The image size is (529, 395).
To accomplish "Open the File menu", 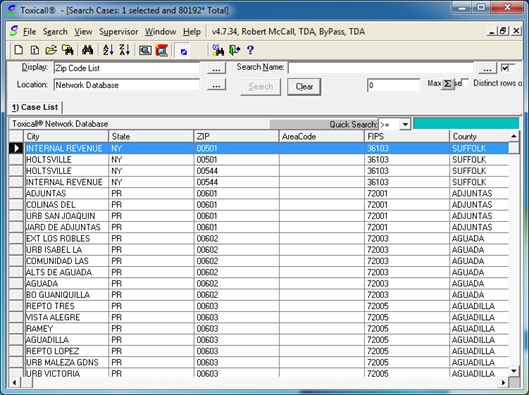I will (x=29, y=32).
